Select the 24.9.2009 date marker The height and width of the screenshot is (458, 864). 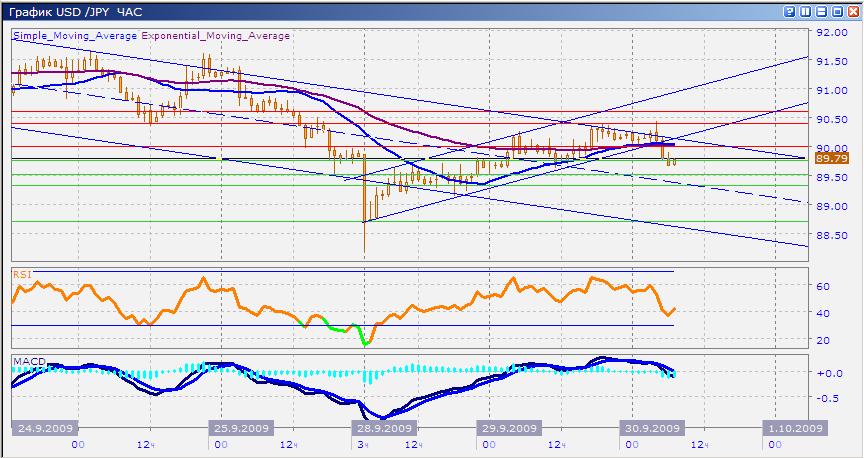pyautogui.click(x=45, y=428)
